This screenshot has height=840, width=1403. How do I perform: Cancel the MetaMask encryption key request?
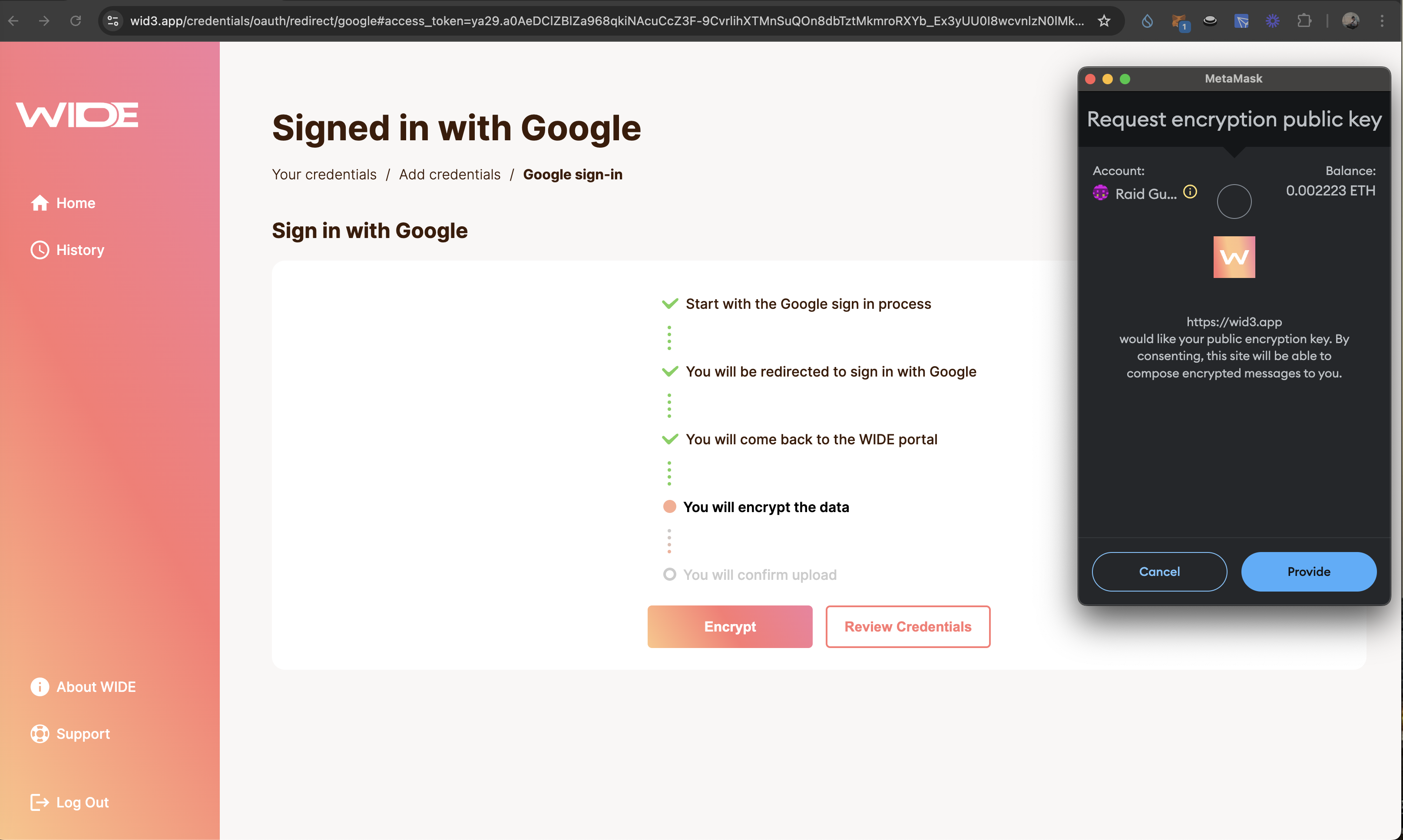pos(1158,572)
